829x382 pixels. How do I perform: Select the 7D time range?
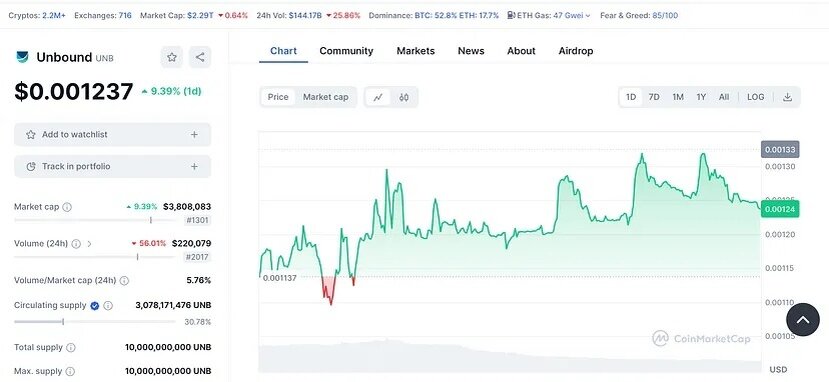tap(654, 97)
